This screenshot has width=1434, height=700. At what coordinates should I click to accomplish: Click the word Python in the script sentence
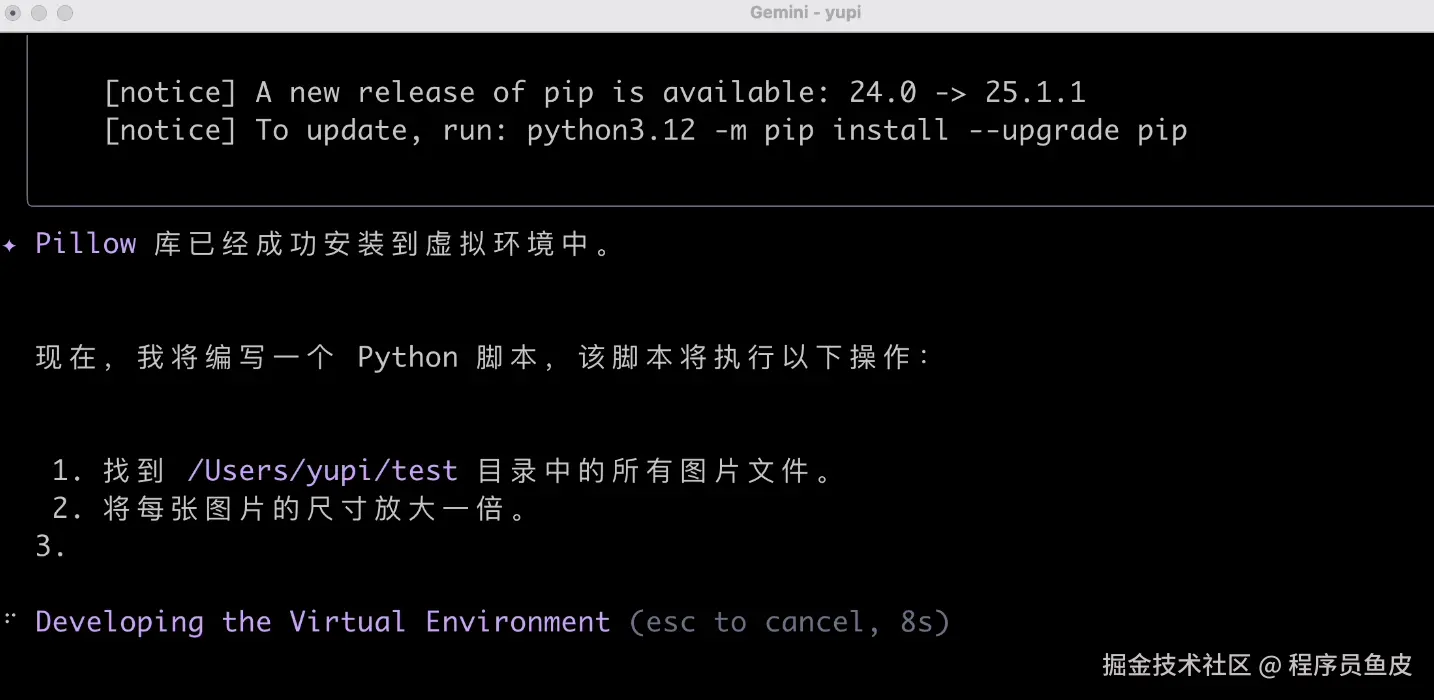(407, 358)
